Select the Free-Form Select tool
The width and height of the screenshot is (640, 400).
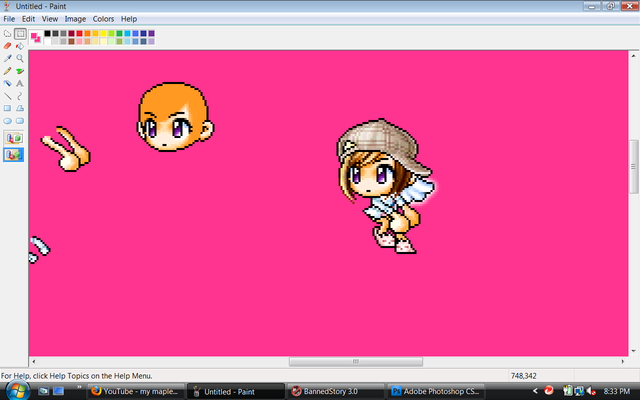coord(7,33)
